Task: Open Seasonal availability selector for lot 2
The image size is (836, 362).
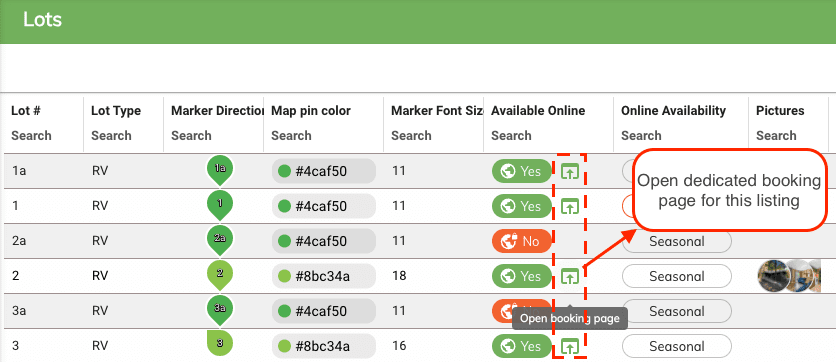Action: (677, 276)
